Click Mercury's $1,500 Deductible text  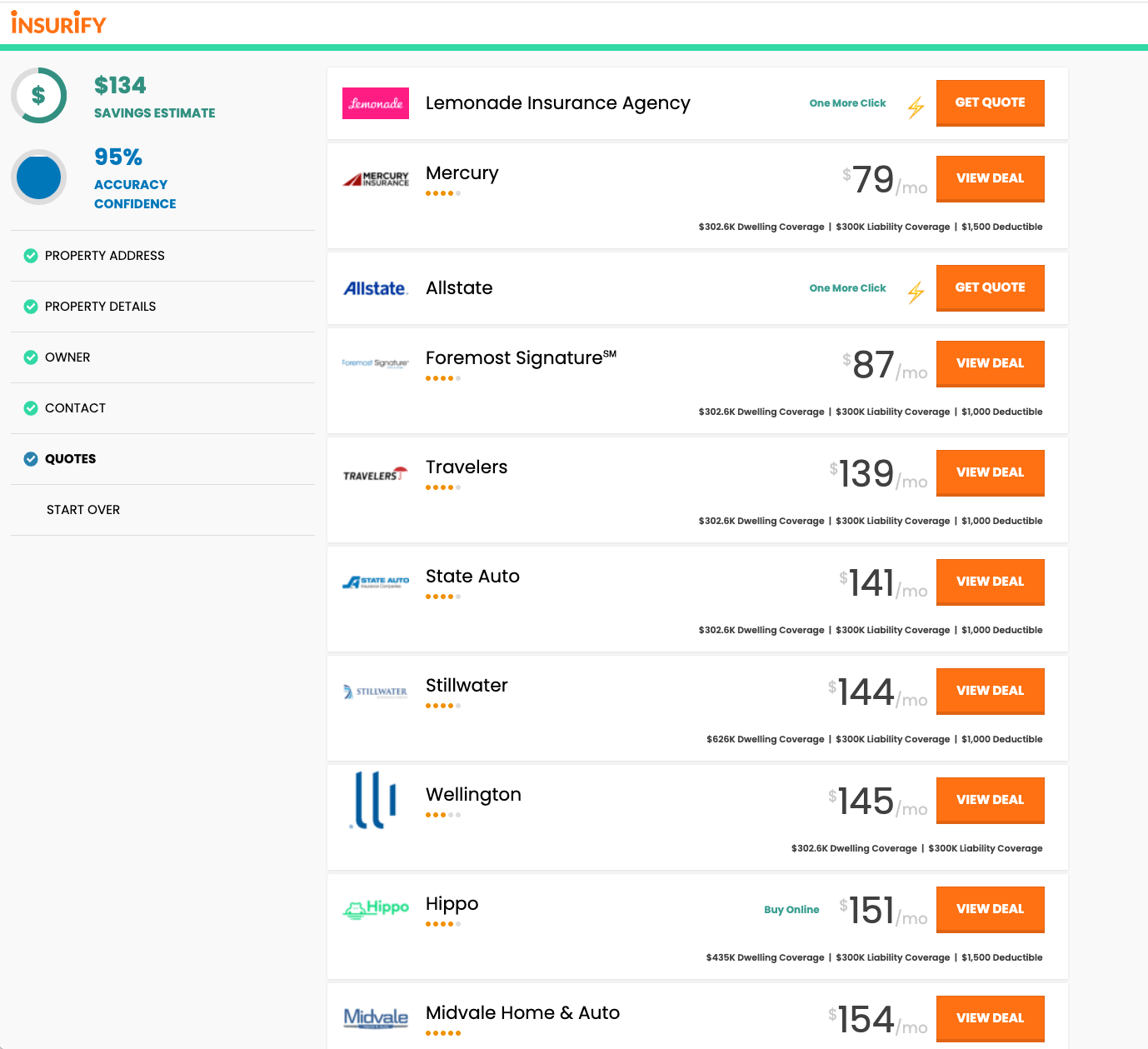point(1002,227)
